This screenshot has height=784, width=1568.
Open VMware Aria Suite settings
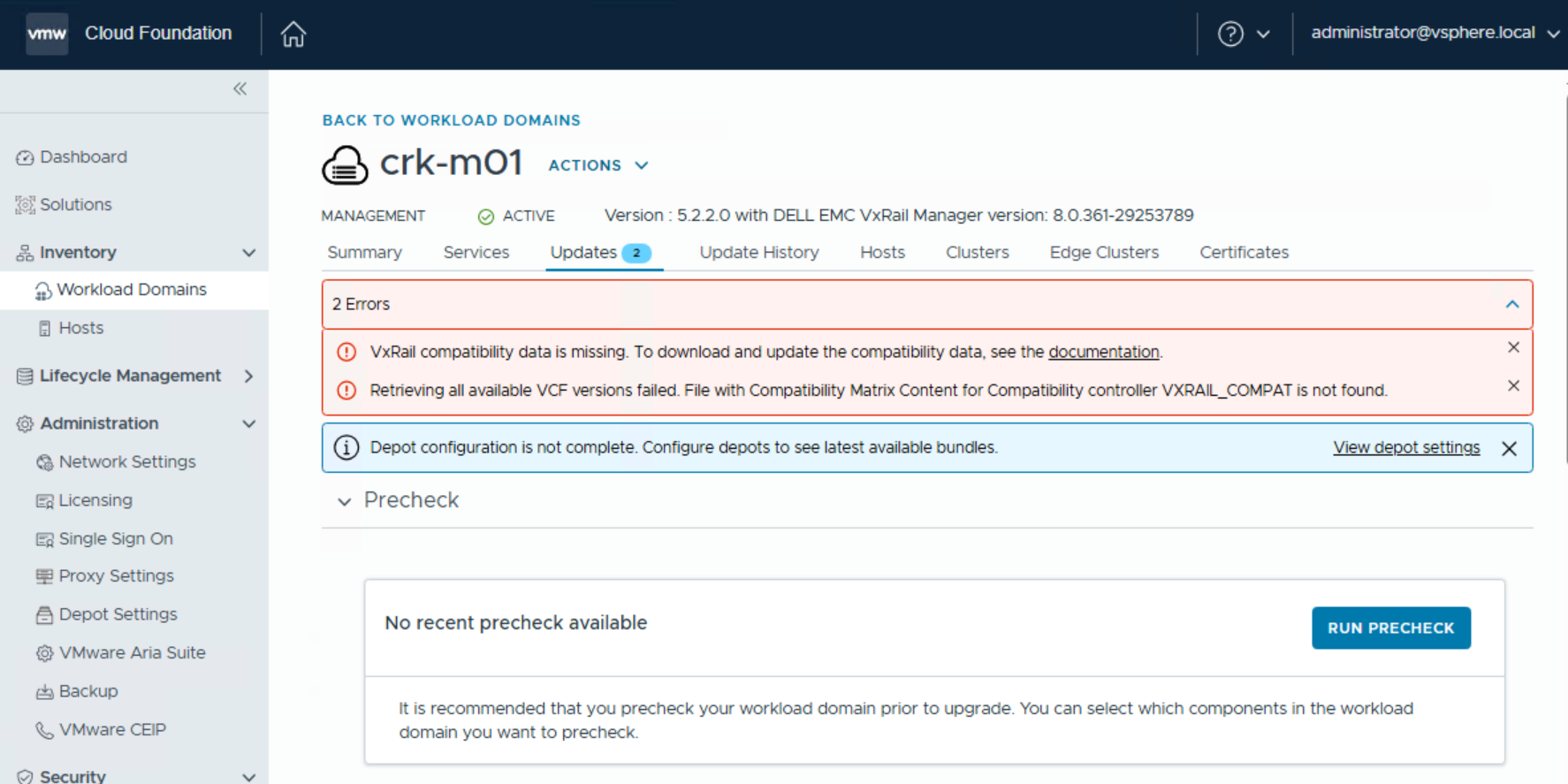point(132,653)
